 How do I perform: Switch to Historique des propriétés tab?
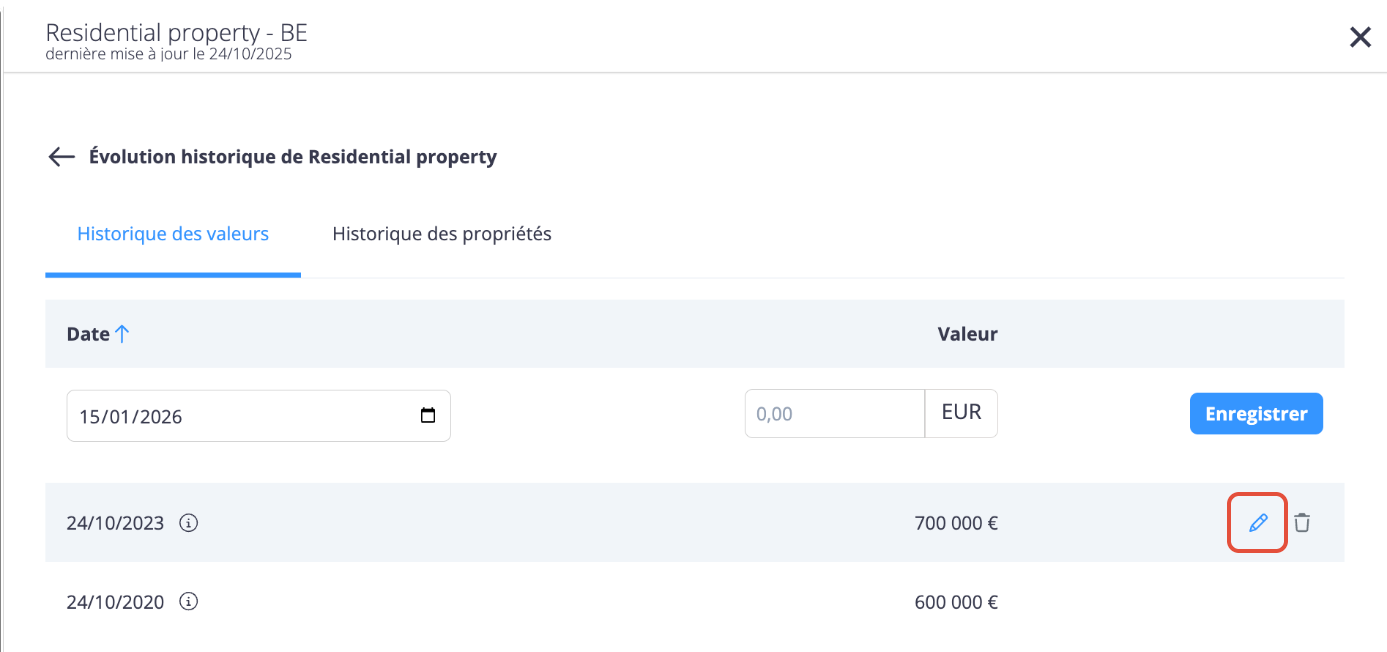[442, 234]
